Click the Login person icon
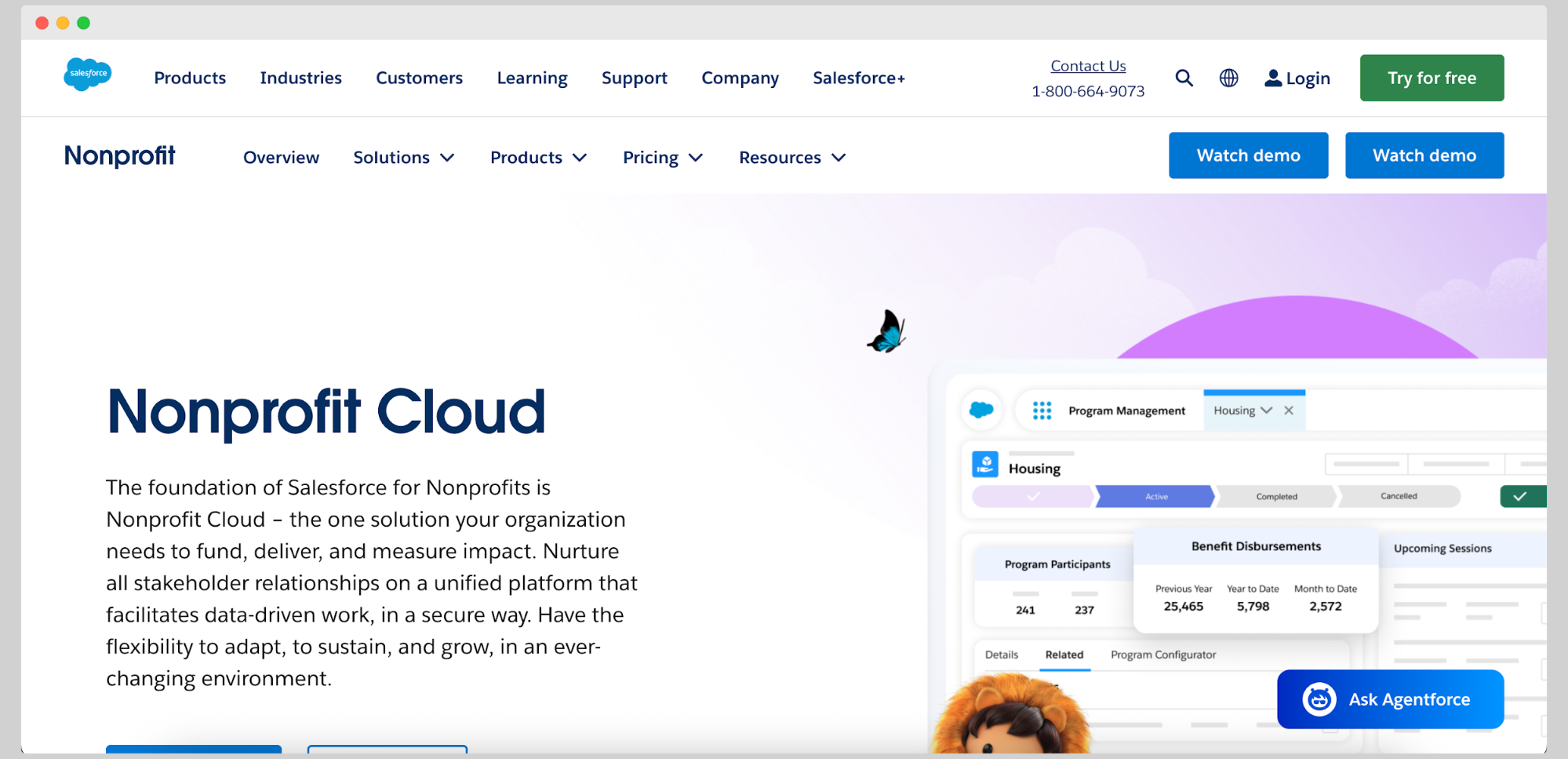 1273,78
